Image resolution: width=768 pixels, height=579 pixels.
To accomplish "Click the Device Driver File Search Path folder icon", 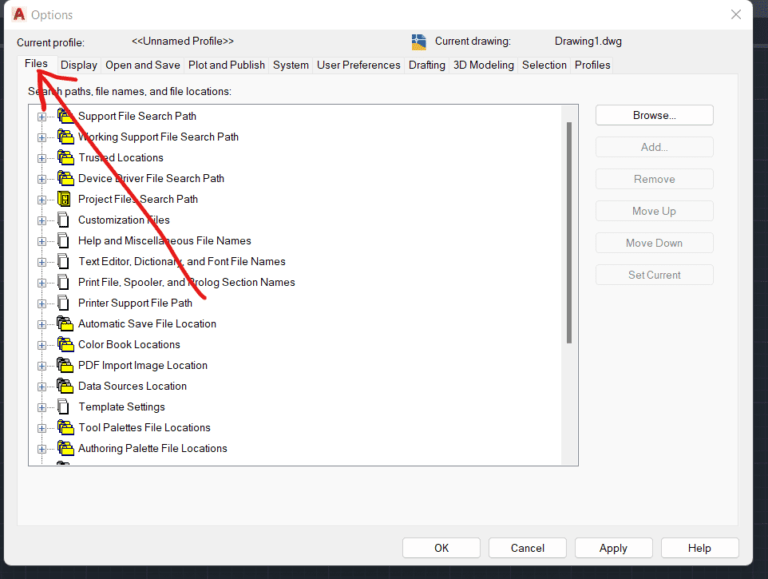I will pyautogui.click(x=65, y=178).
